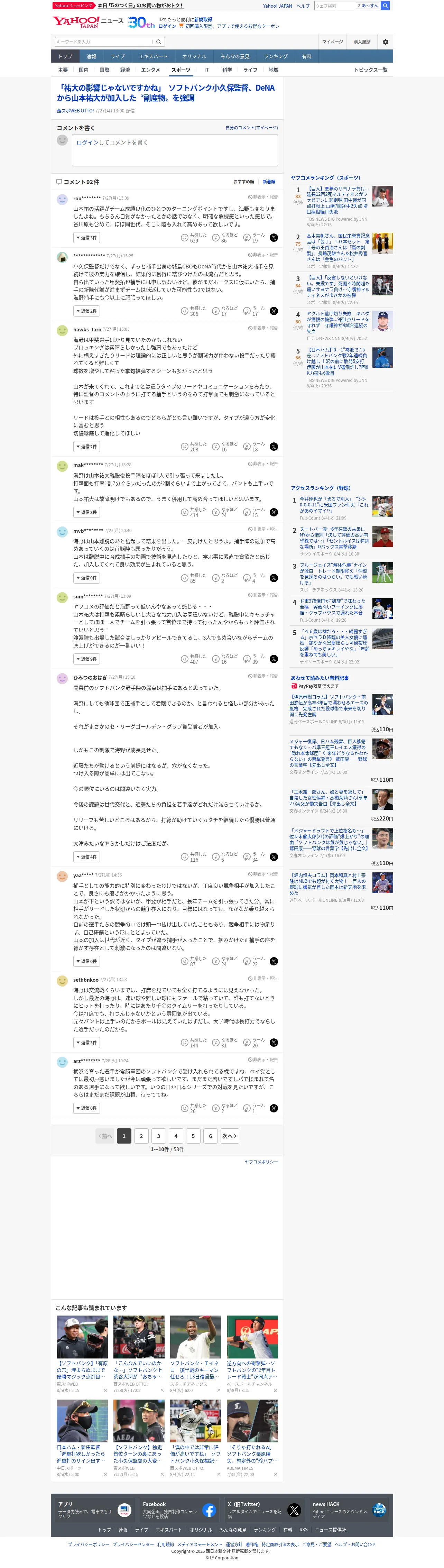Click the magnifier icon in keyword search box
The height and width of the screenshot is (1568, 444).
point(159,42)
